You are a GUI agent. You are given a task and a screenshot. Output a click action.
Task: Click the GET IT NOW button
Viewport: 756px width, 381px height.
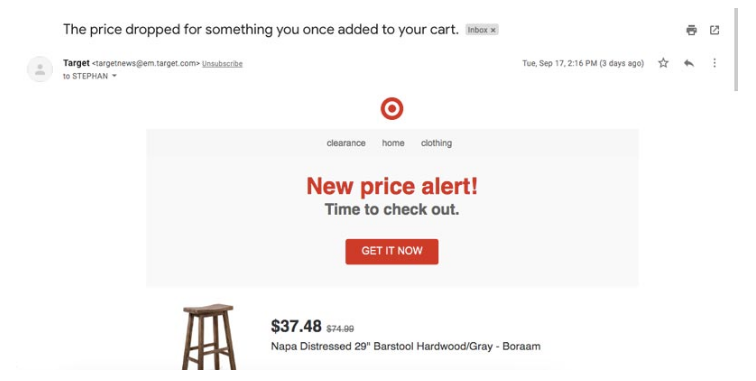pyautogui.click(x=392, y=251)
